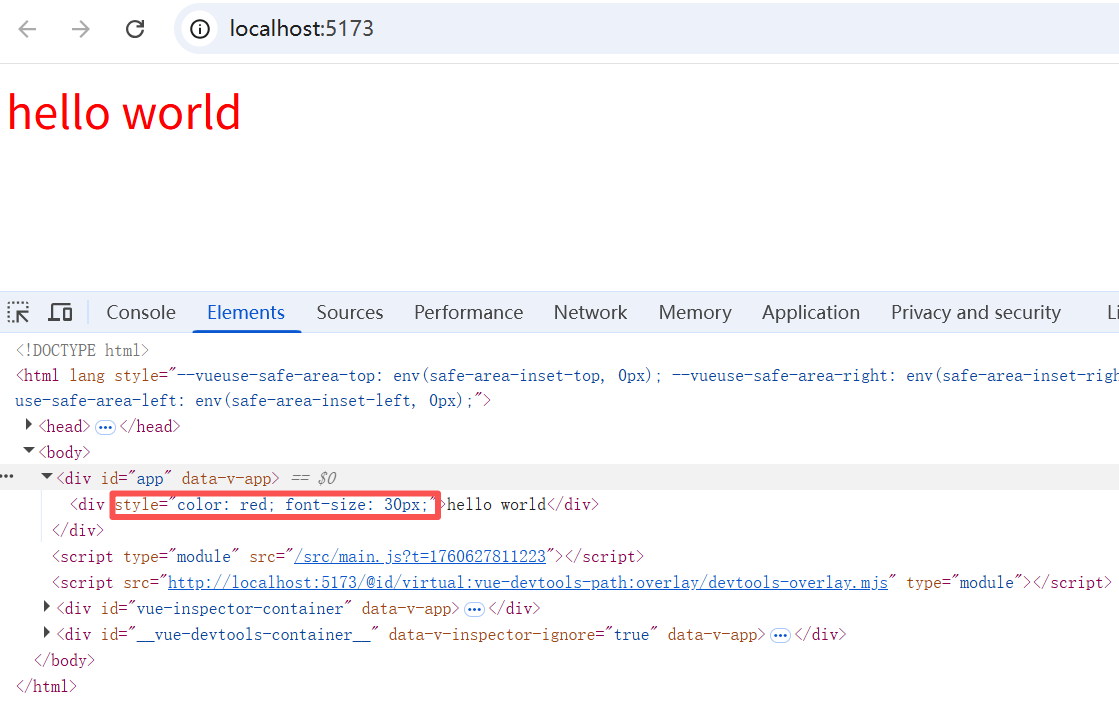Open the Application tab
Viewport: 1119px width, 726px height.
tap(810, 313)
